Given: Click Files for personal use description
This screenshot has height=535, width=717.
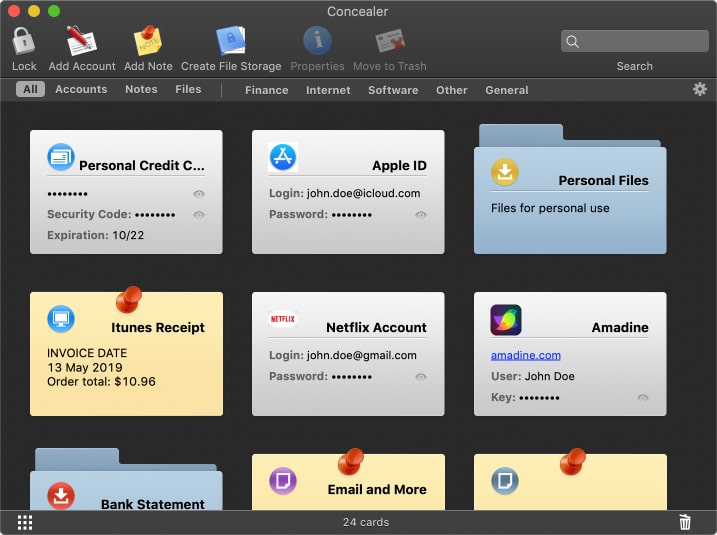Looking at the screenshot, I should (550, 208).
